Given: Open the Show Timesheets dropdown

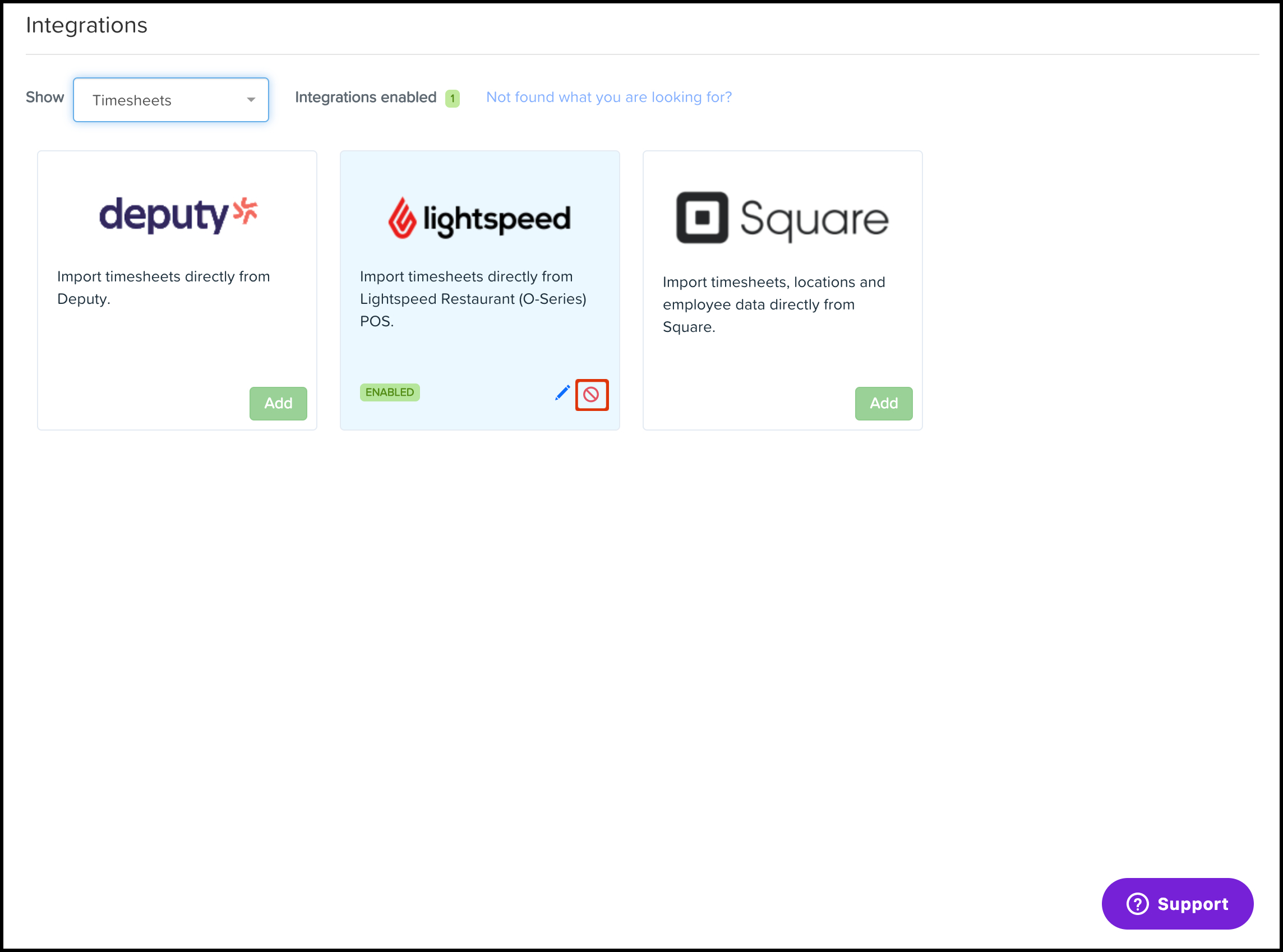Looking at the screenshot, I should 170,100.
